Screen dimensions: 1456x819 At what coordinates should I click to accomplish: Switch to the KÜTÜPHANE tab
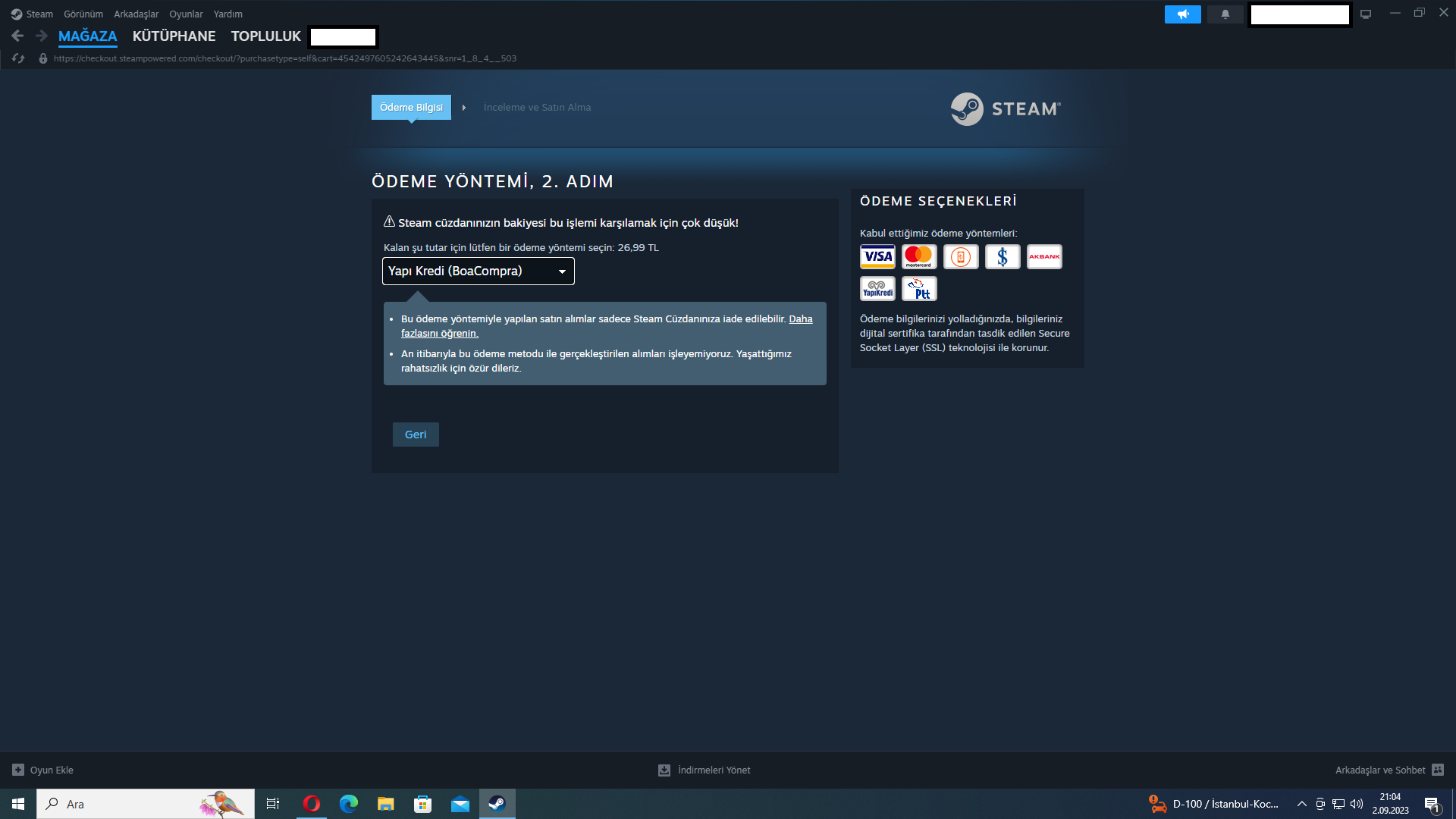[174, 36]
